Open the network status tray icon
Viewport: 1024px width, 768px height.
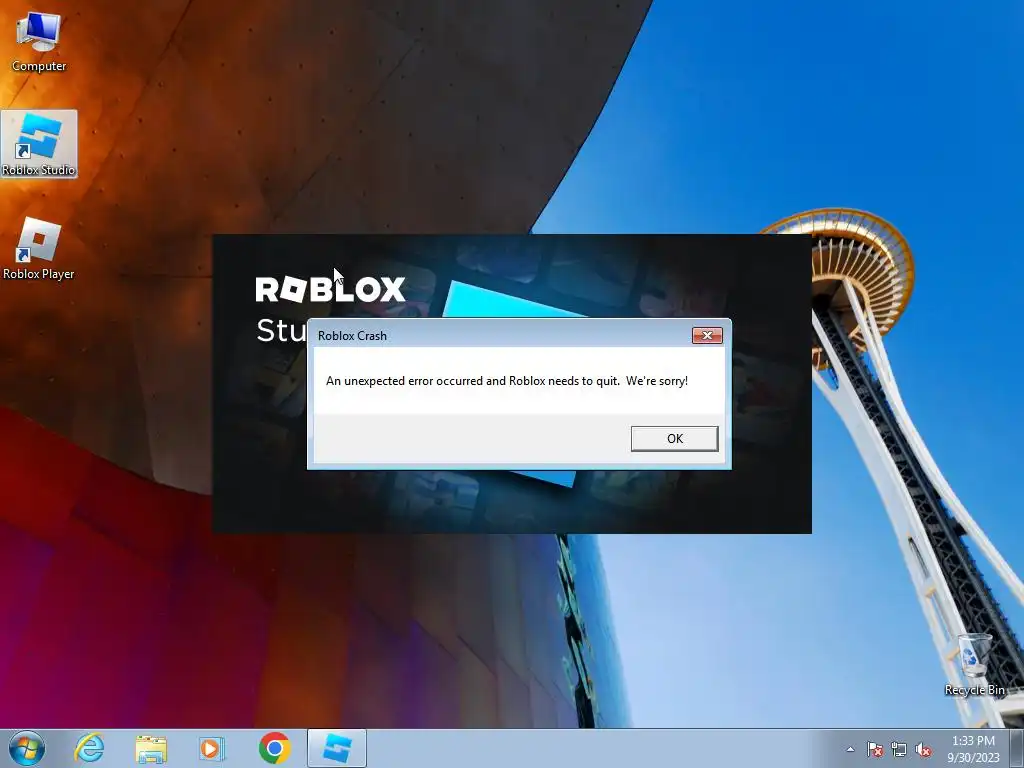point(899,749)
